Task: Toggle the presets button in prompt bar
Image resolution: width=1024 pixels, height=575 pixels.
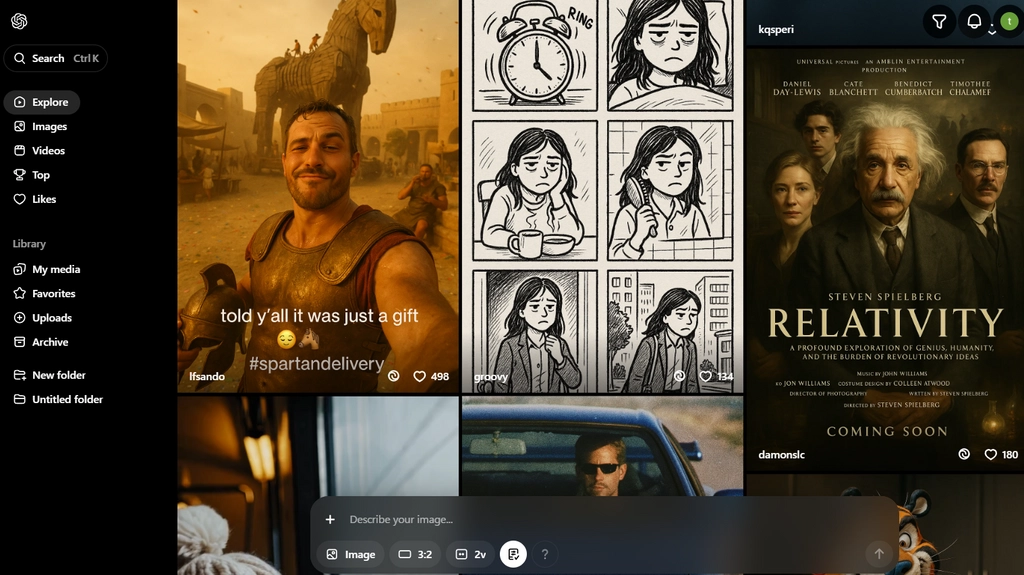Action: pos(513,554)
